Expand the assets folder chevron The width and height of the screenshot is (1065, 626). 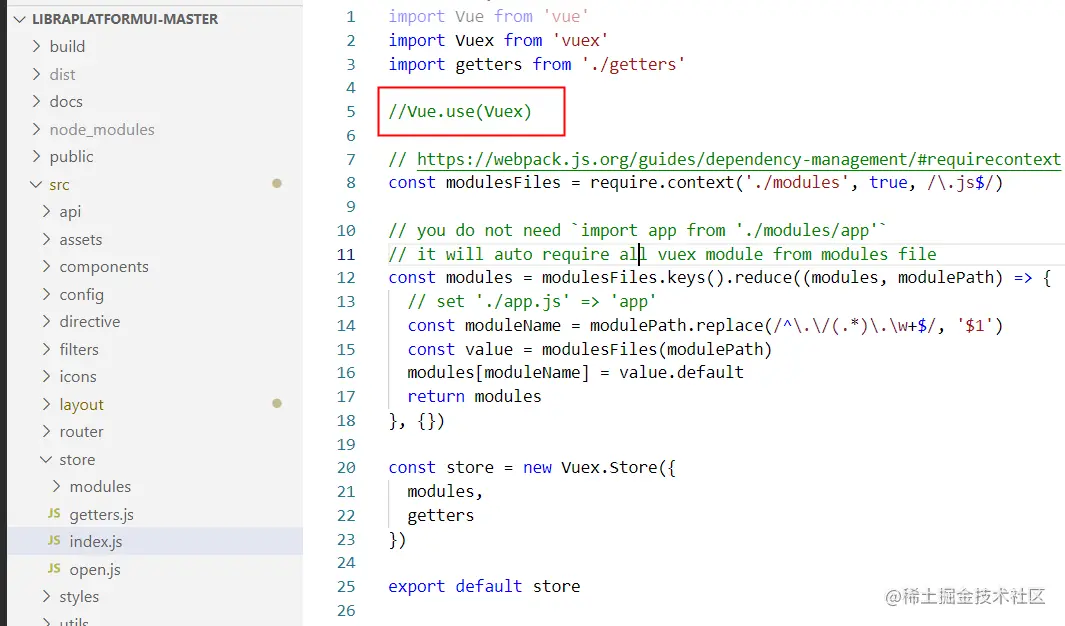click(46, 239)
